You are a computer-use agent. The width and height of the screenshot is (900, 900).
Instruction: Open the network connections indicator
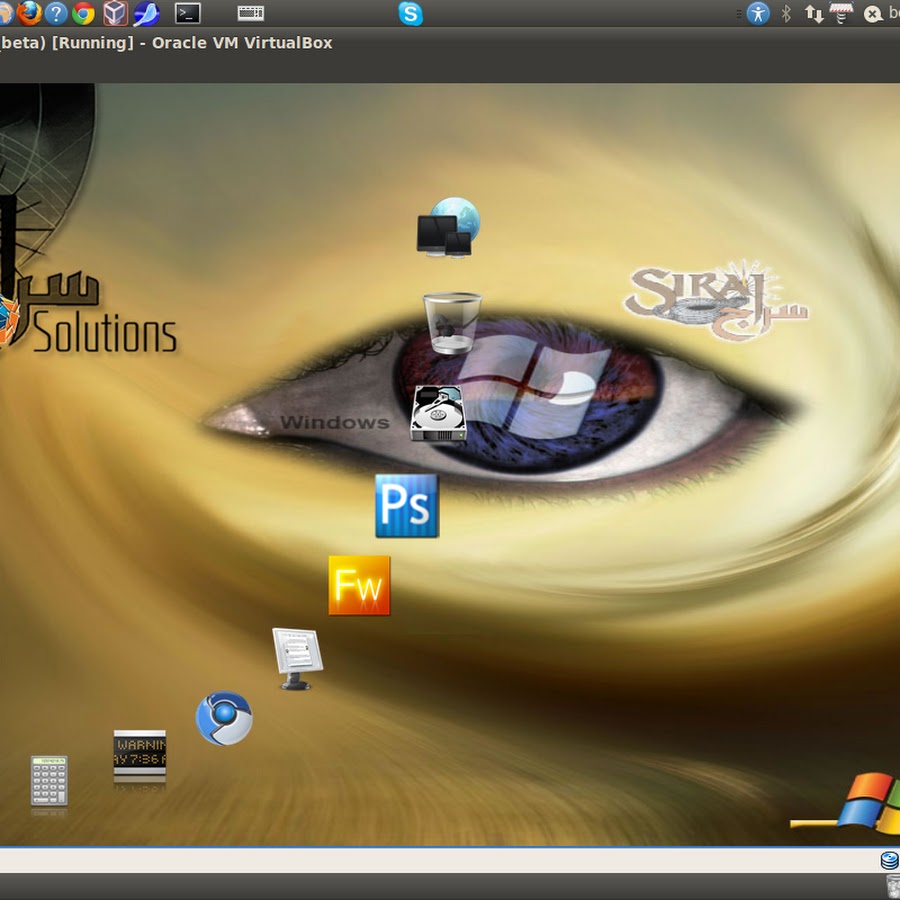coord(814,13)
